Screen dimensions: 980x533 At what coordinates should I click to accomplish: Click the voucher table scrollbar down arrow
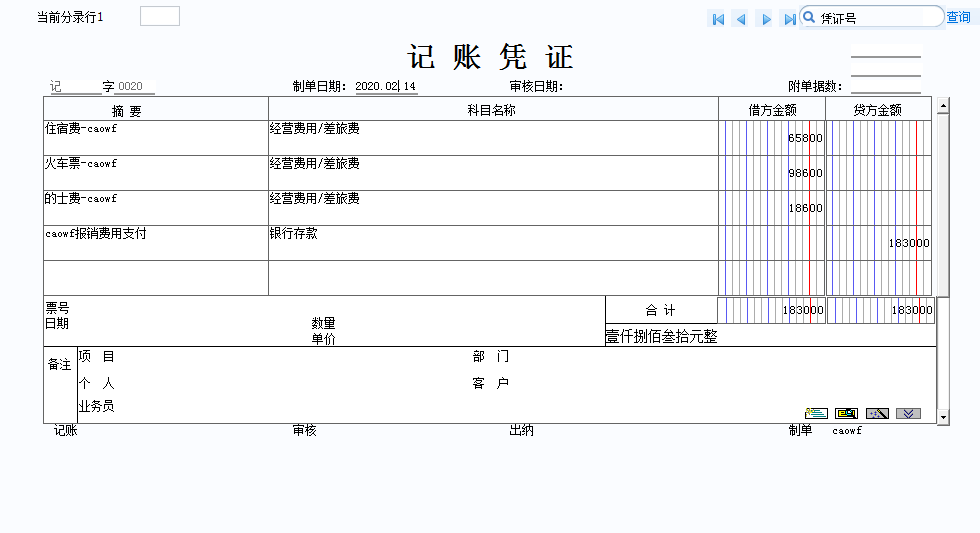943,417
